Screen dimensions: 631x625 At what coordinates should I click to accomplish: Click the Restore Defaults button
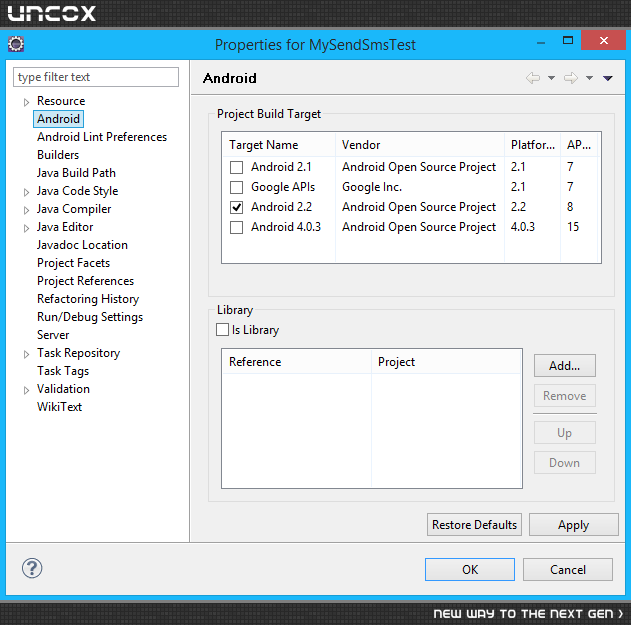[x=474, y=524]
